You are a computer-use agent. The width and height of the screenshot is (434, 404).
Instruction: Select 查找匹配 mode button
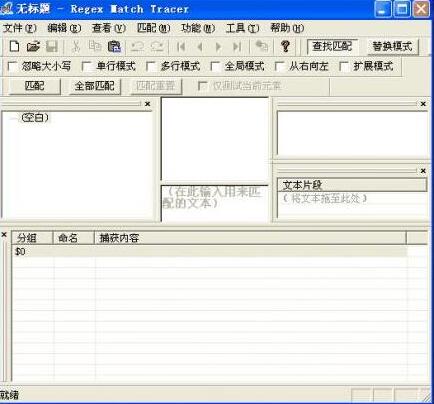pyautogui.click(x=332, y=46)
